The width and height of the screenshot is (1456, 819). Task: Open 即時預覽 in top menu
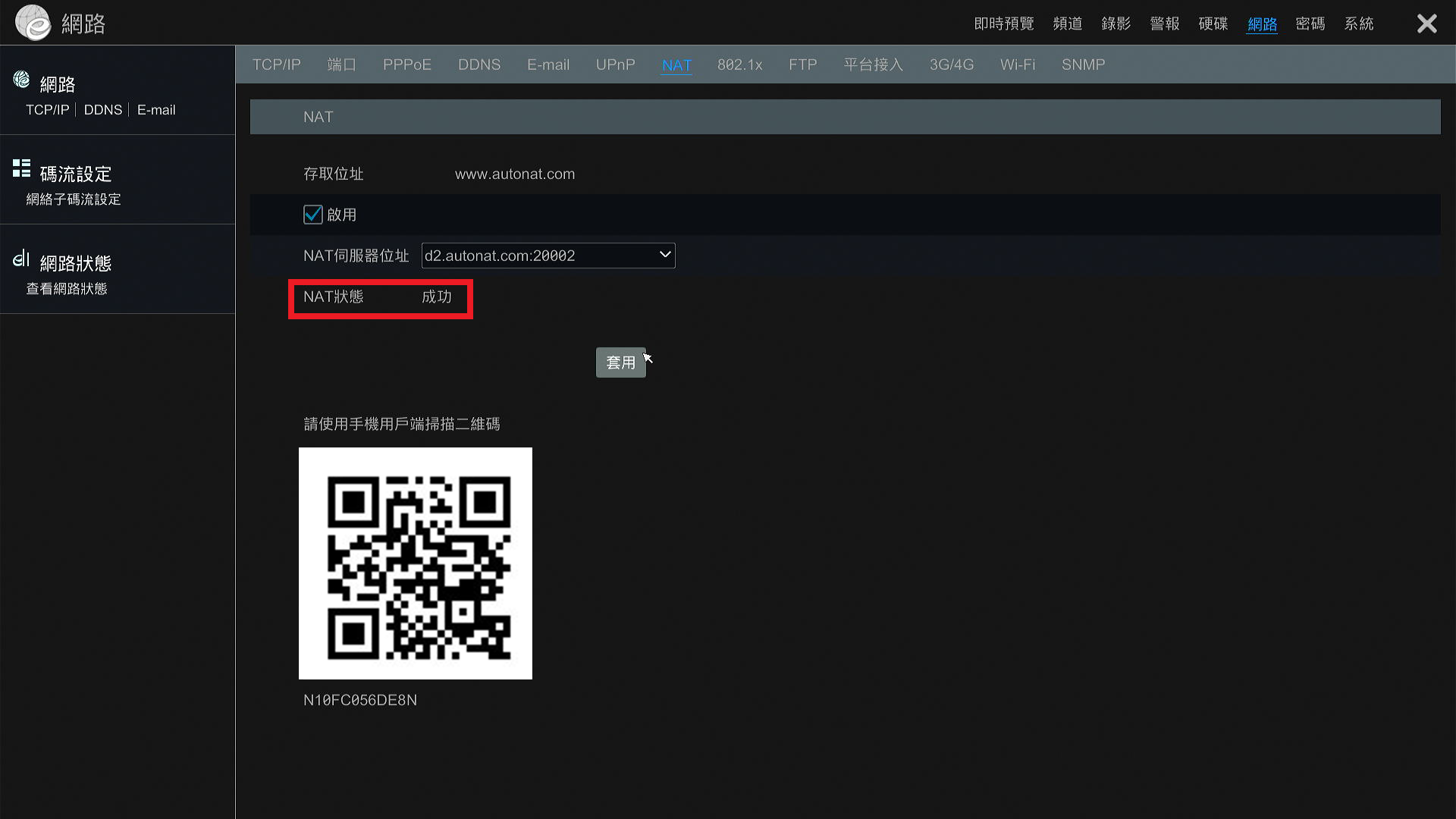point(1004,24)
